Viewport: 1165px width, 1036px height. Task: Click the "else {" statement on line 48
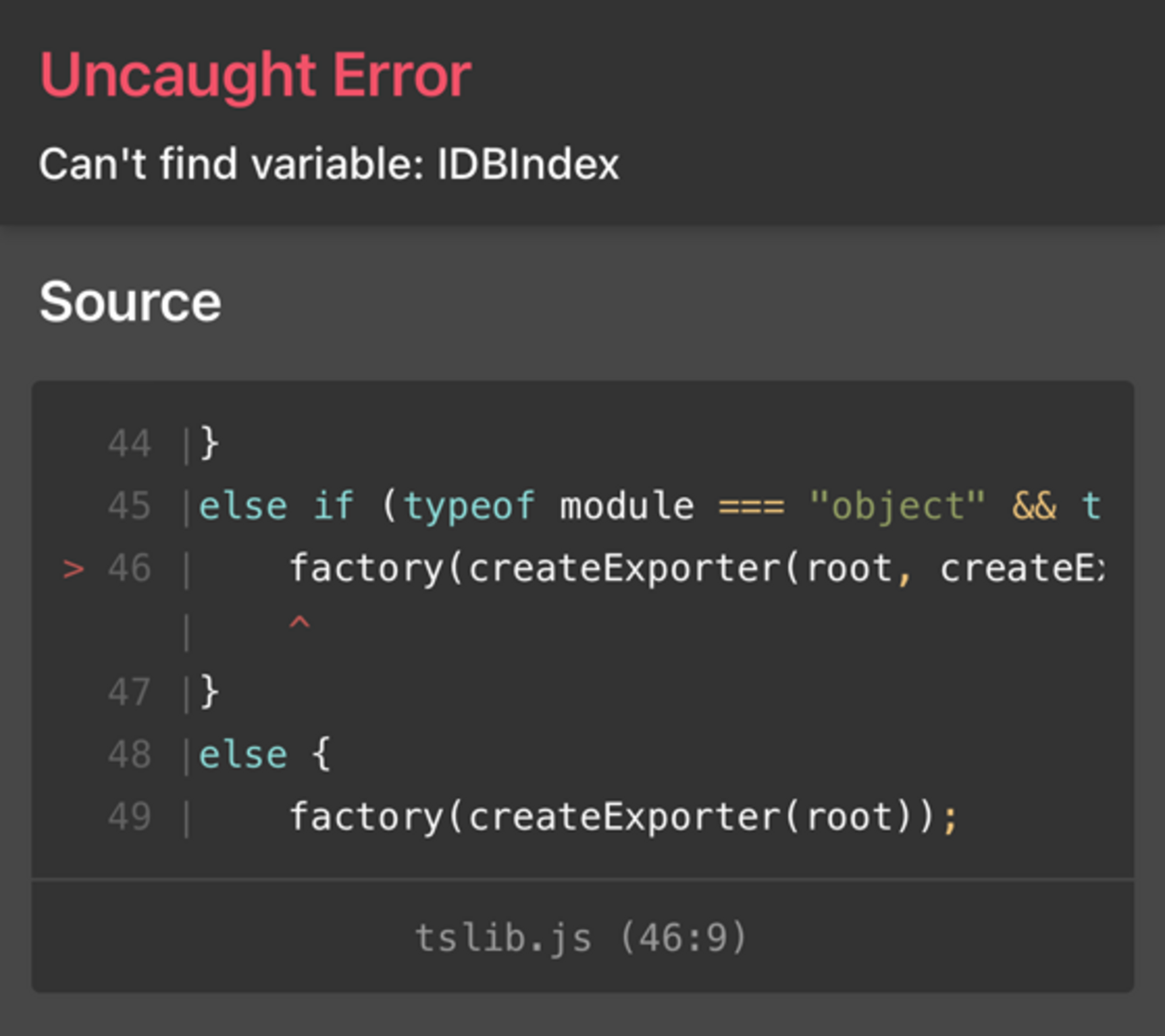(x=264, y=755)
